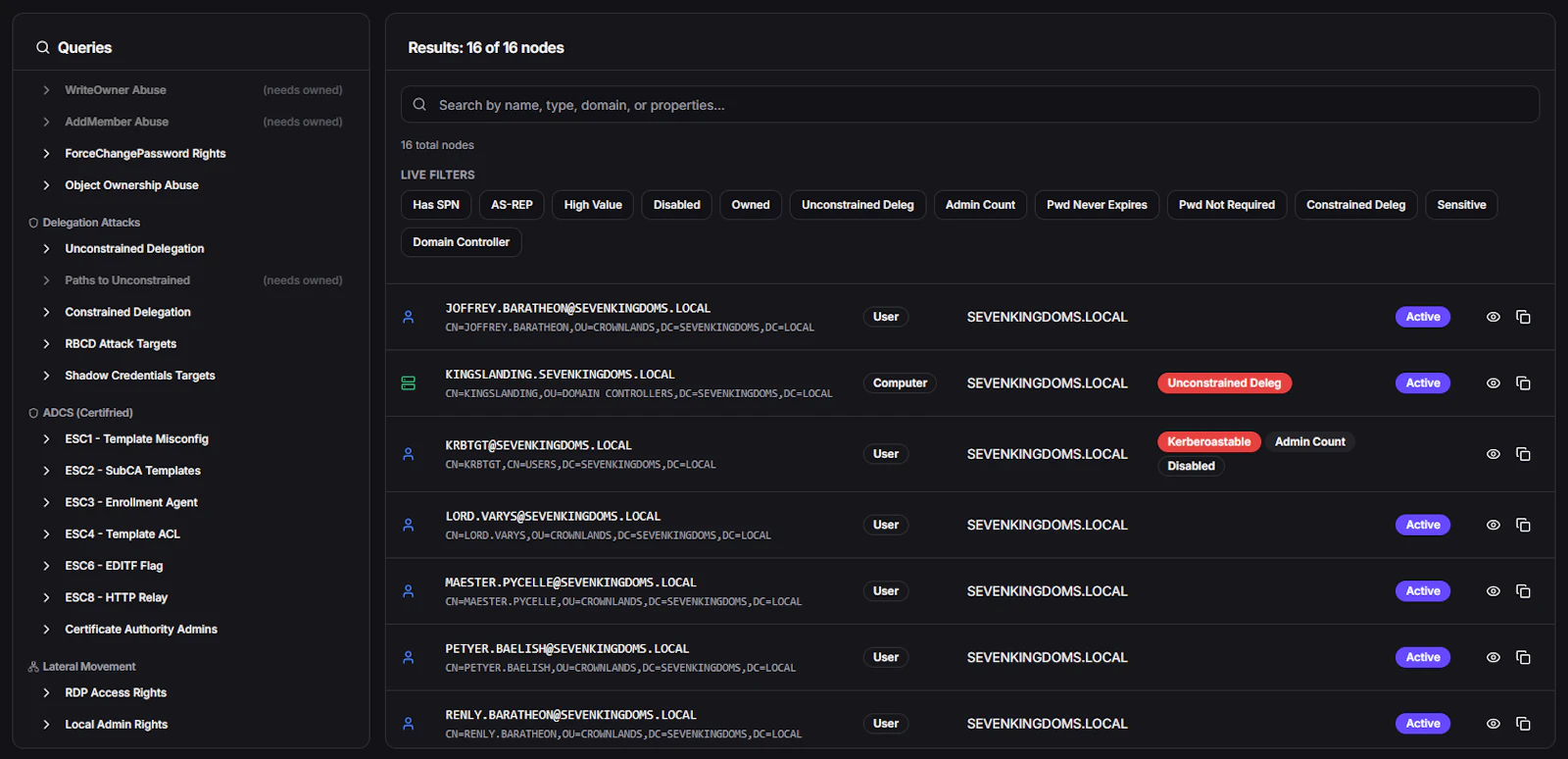Click the computer icon for KINGSLANDING
This screenshot has width=1568, height=759.
409,383
